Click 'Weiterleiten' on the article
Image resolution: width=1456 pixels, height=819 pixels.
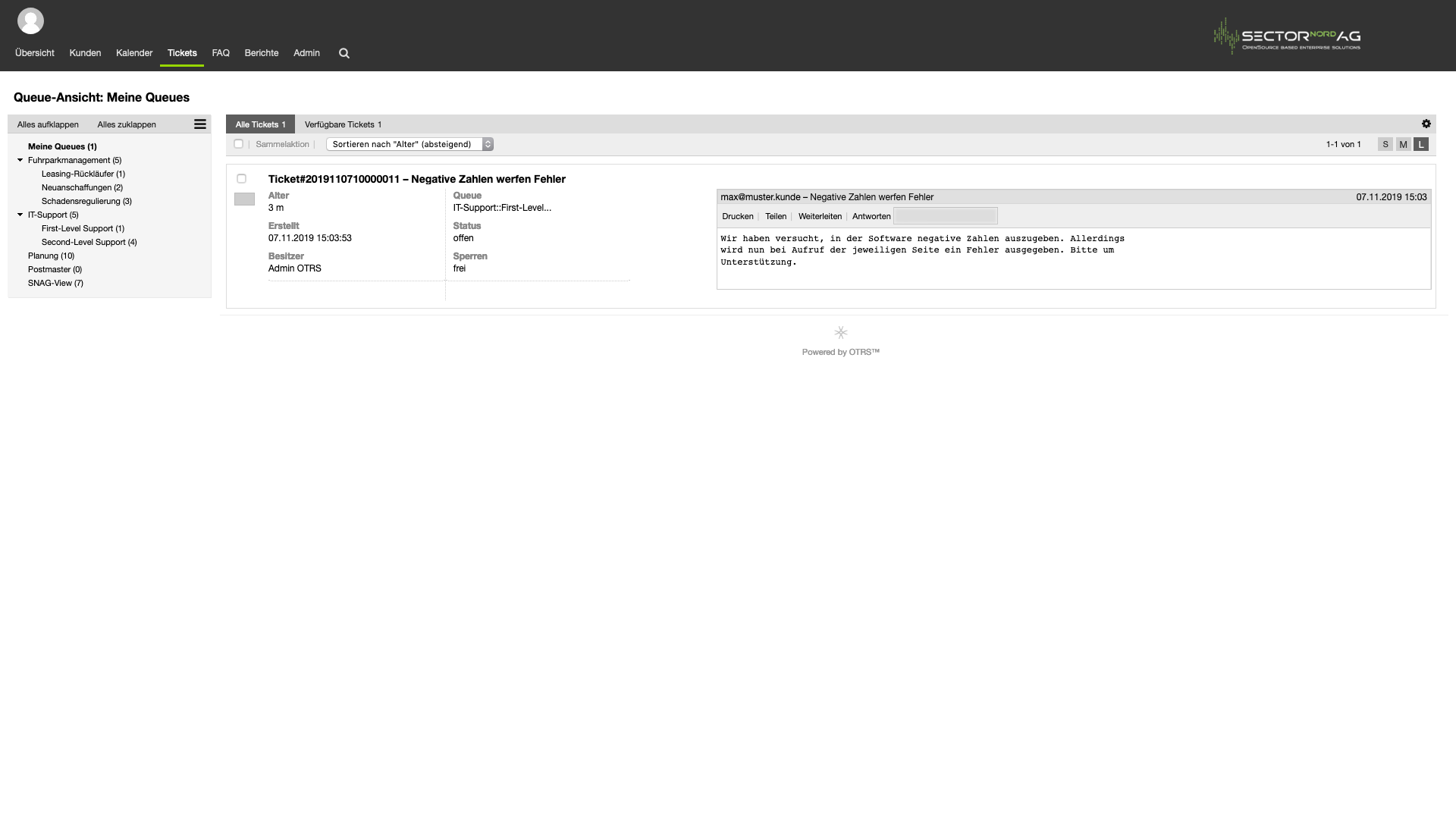820,216
